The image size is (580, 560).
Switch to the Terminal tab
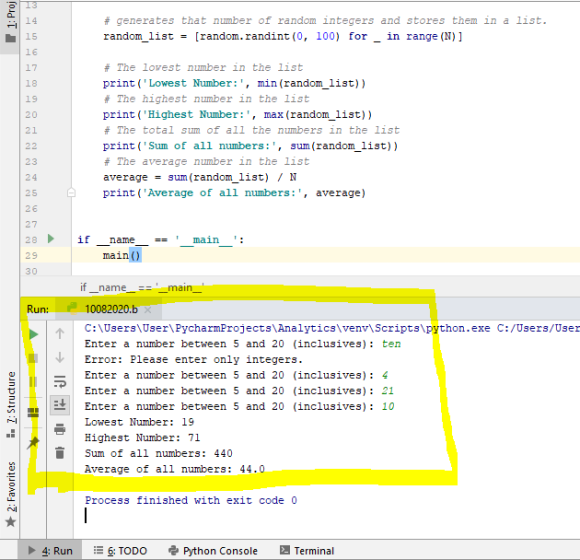[x=307, y=551]
